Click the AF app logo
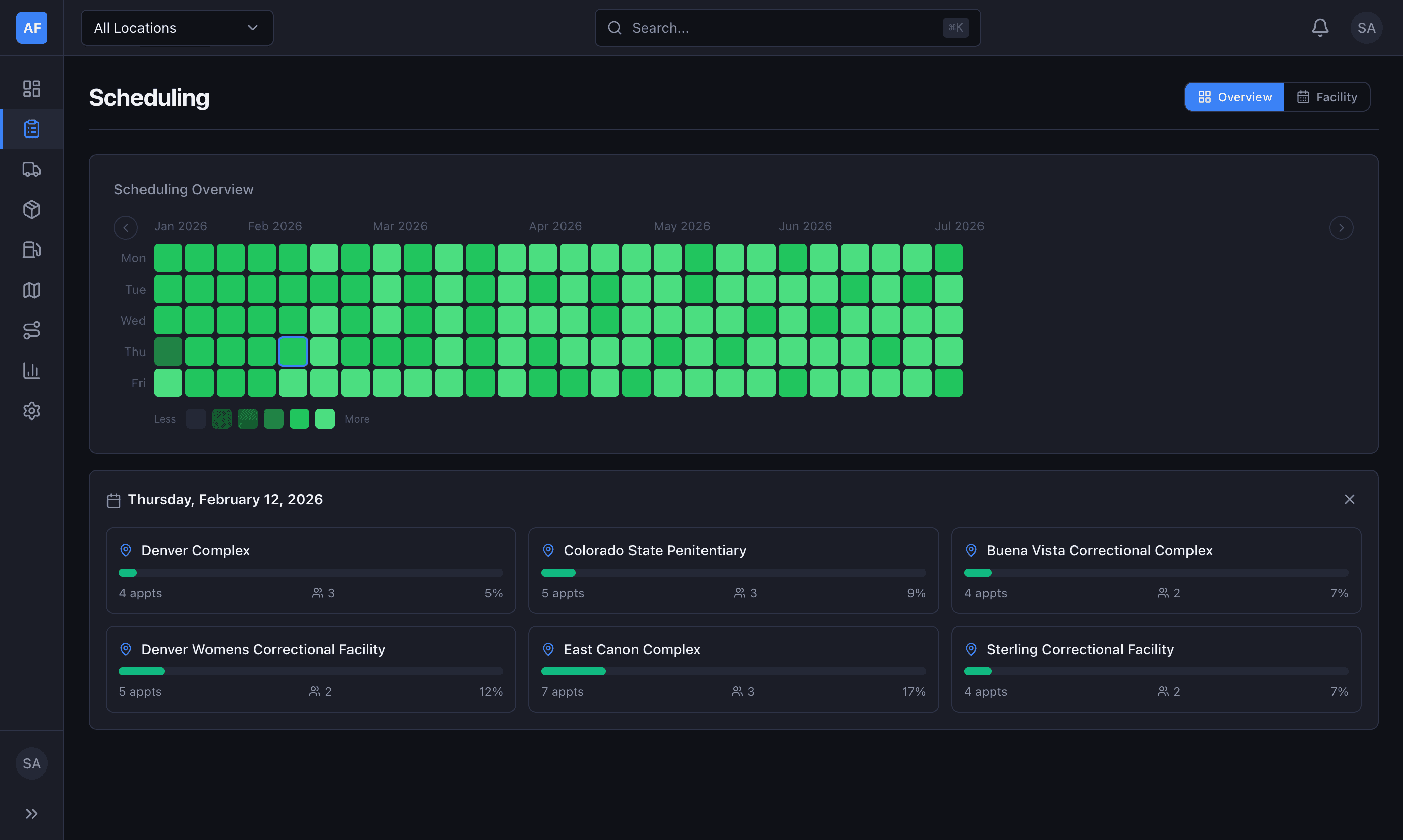Viewport: 1403px width, 840px height. click(32, 28)
